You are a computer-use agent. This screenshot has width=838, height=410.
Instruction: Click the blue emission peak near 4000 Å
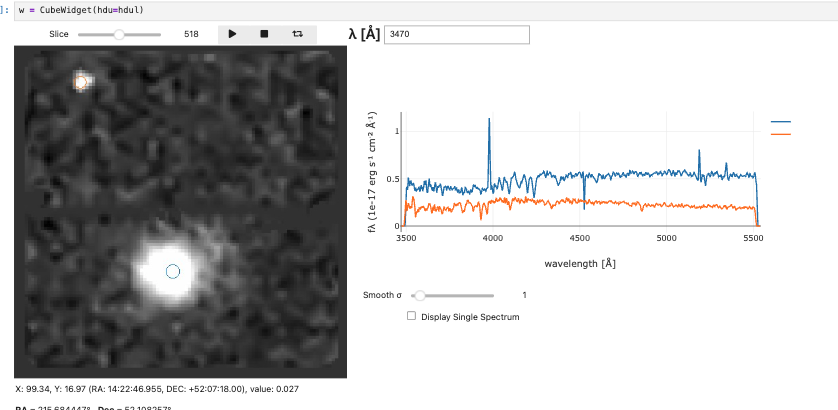tap(489, 120)
